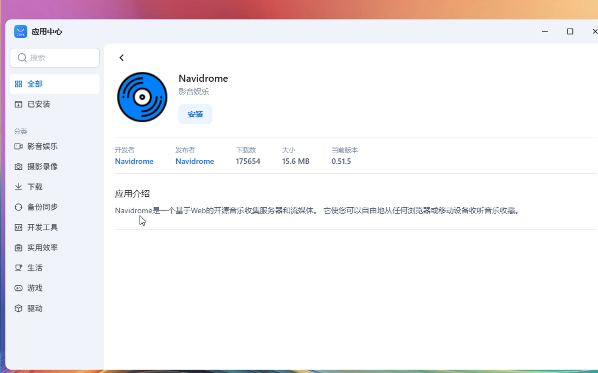Click the 已安装 installed icon
The width and height of the screenshot is (598, 373).
coord(18,104)
